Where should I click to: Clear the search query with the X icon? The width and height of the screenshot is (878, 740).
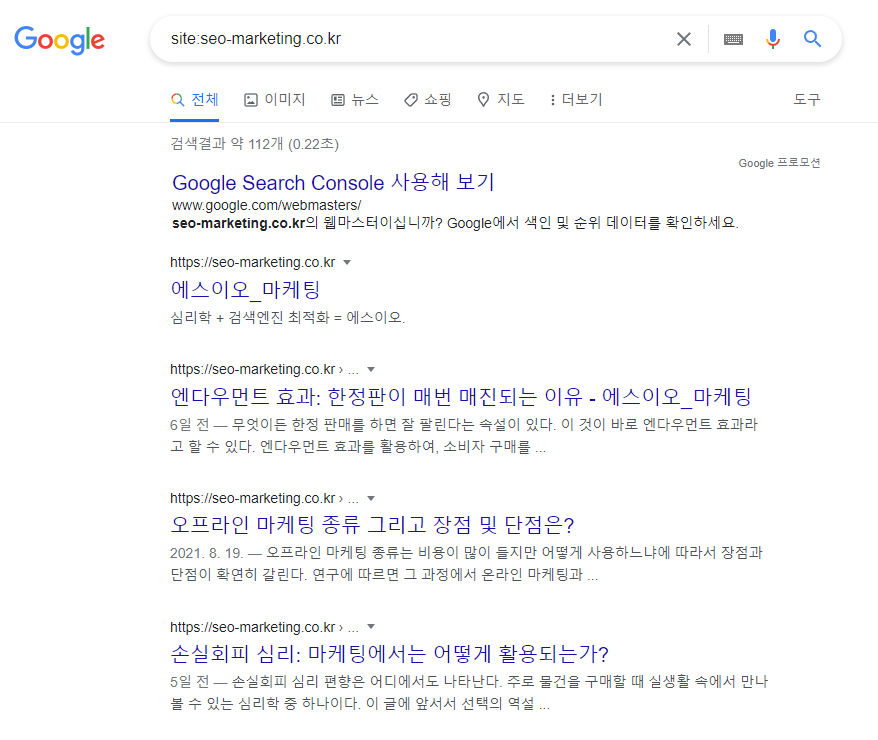click(684, 39)
